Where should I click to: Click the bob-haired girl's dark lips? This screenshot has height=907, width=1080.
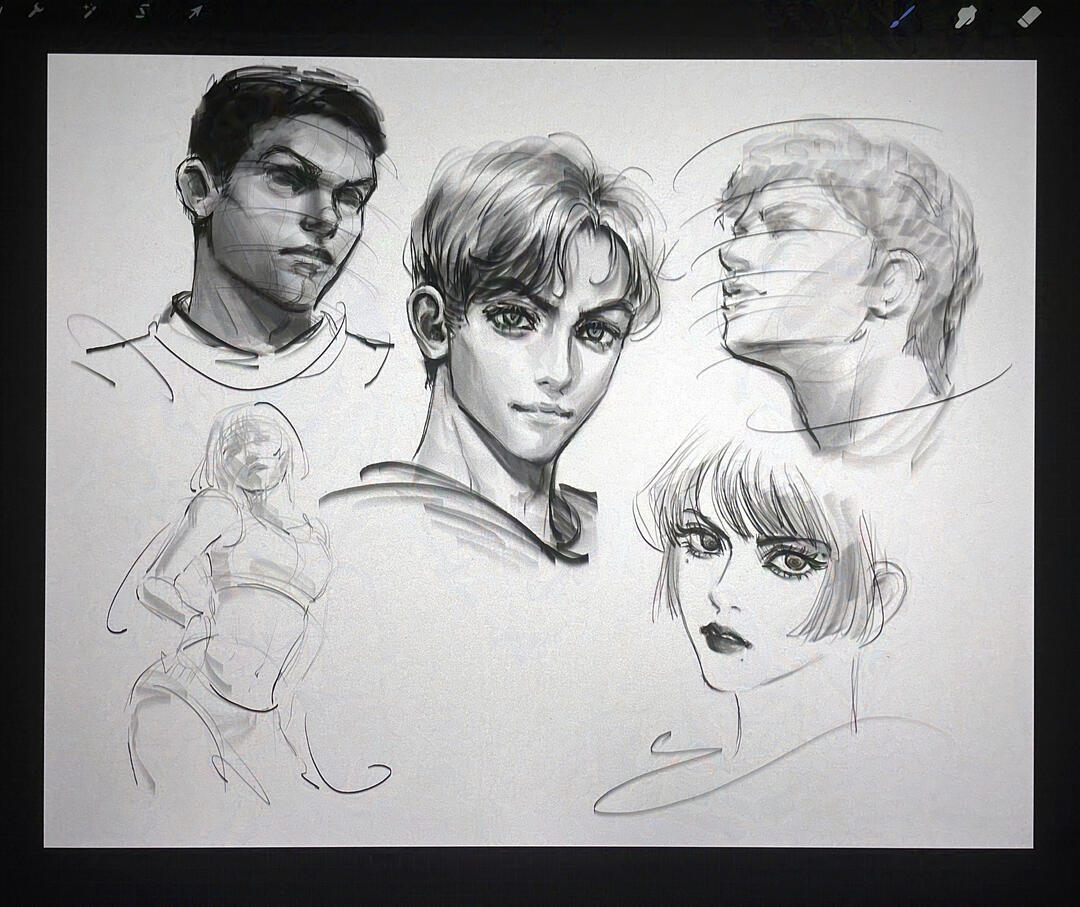(x=726, y=637)
